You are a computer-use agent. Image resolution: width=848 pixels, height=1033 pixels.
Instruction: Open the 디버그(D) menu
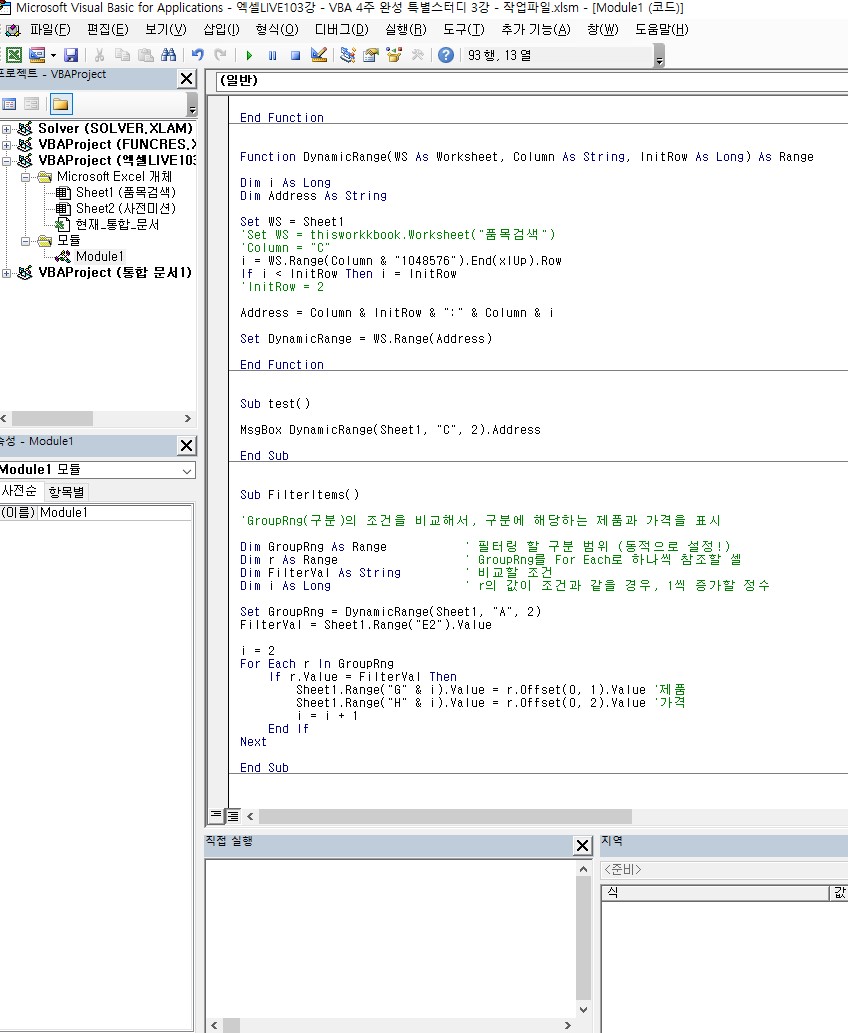341,30
